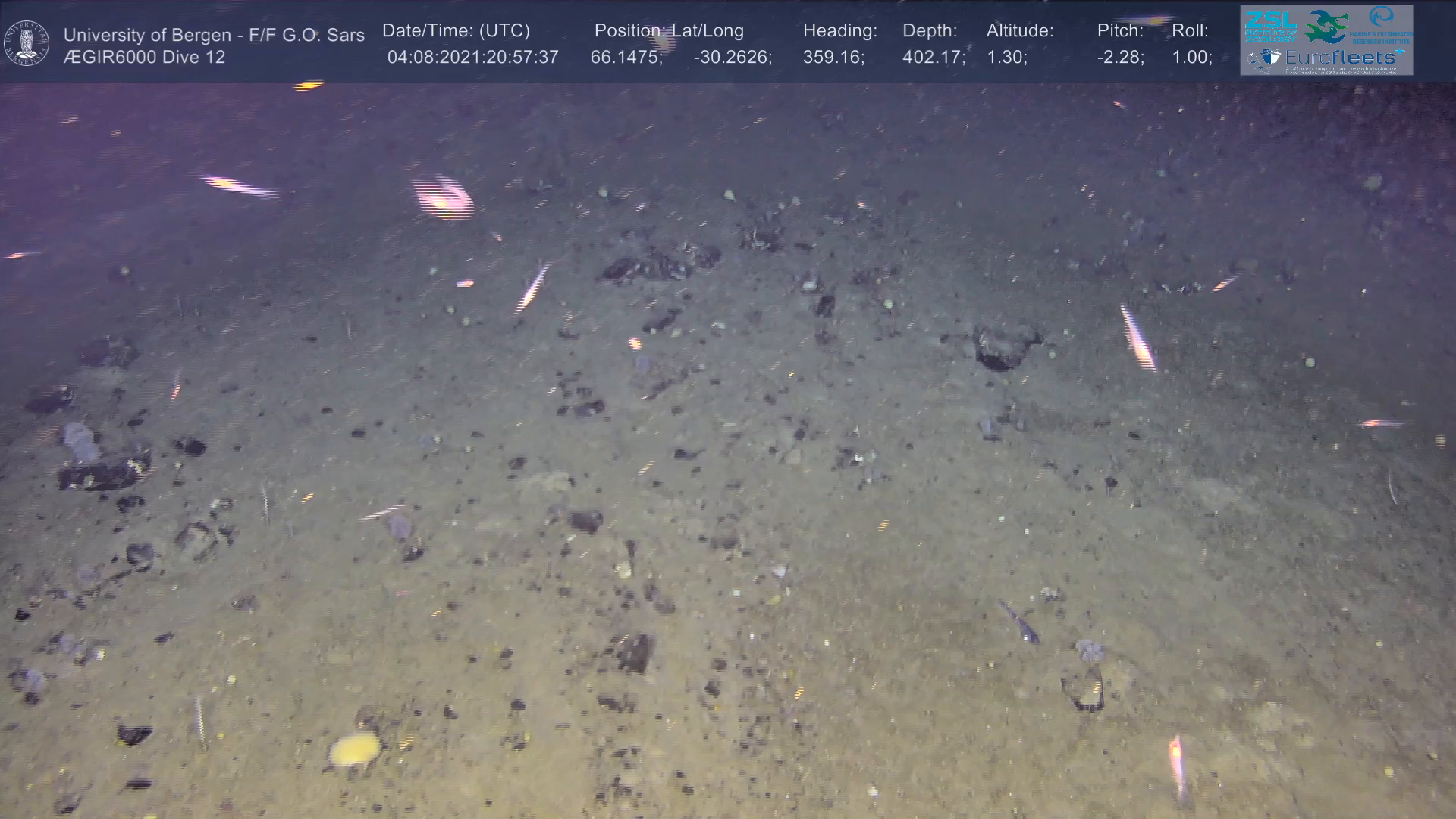
Task: Click the Pitch value -2.28
Action: pos(1120,58)
